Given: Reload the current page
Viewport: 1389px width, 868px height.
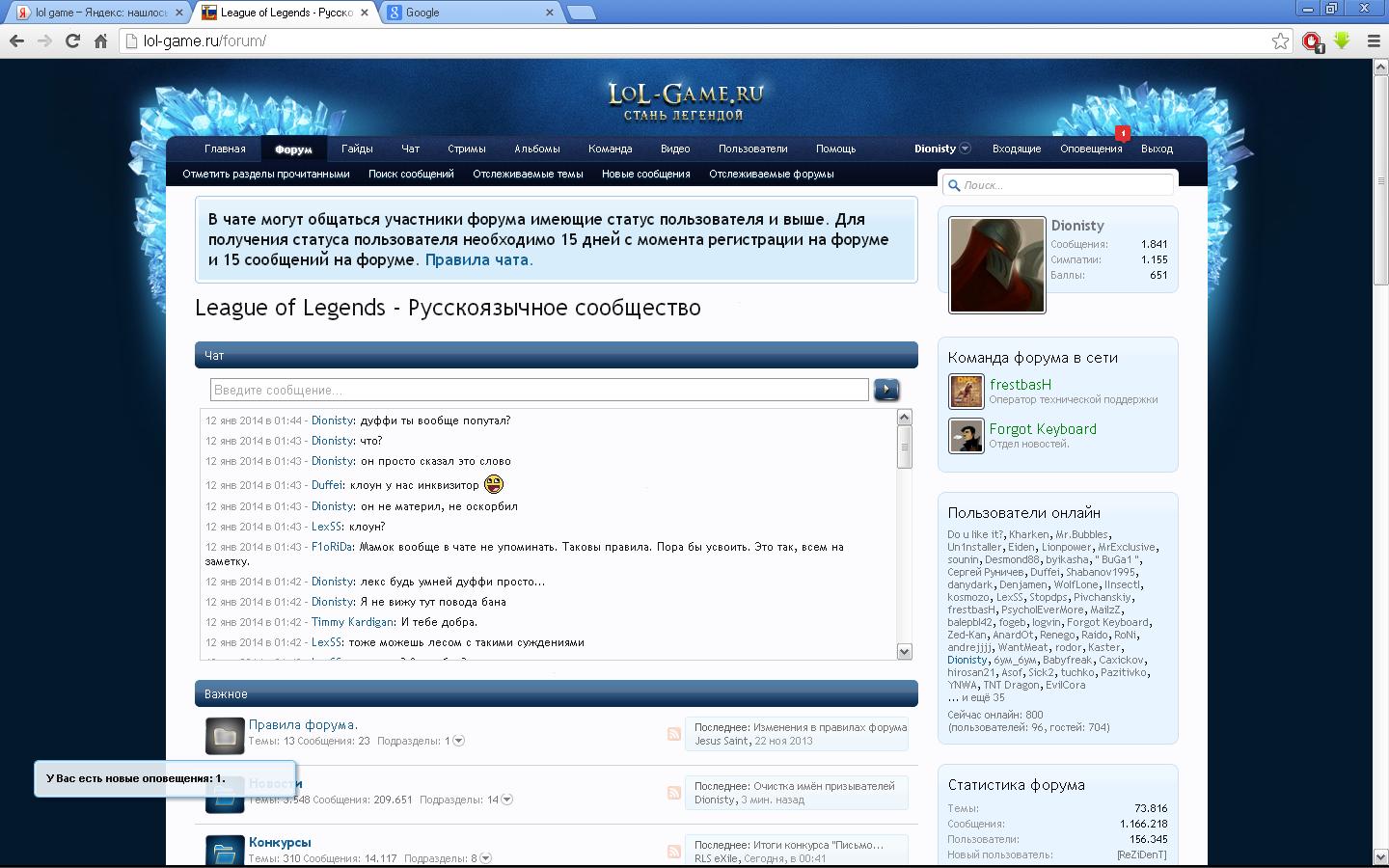Looking at the screenshot, I should pos(72,41).
